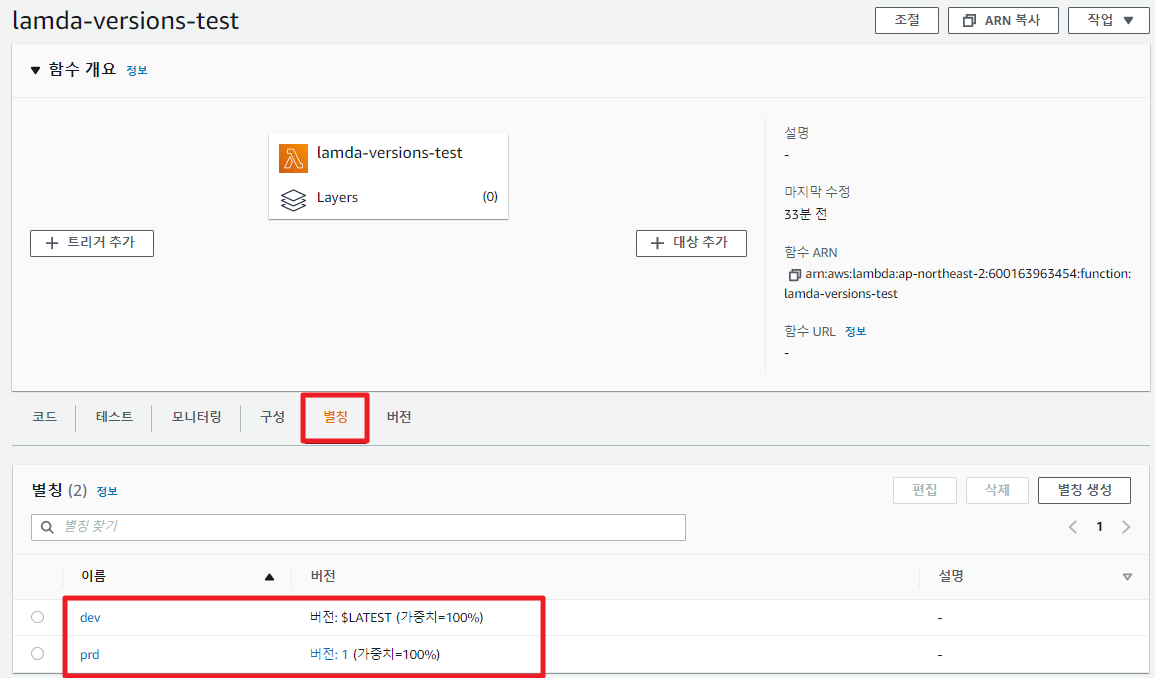Image resolution: width=1155 pixels, height=678 pixels.
Task: Click the 조절 button
Action: click(x=907, y=21)
